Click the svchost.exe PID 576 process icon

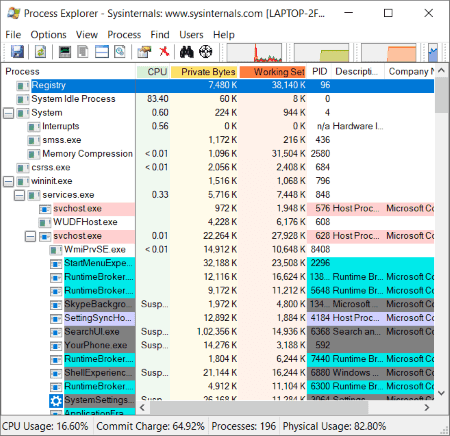point(45,209)
